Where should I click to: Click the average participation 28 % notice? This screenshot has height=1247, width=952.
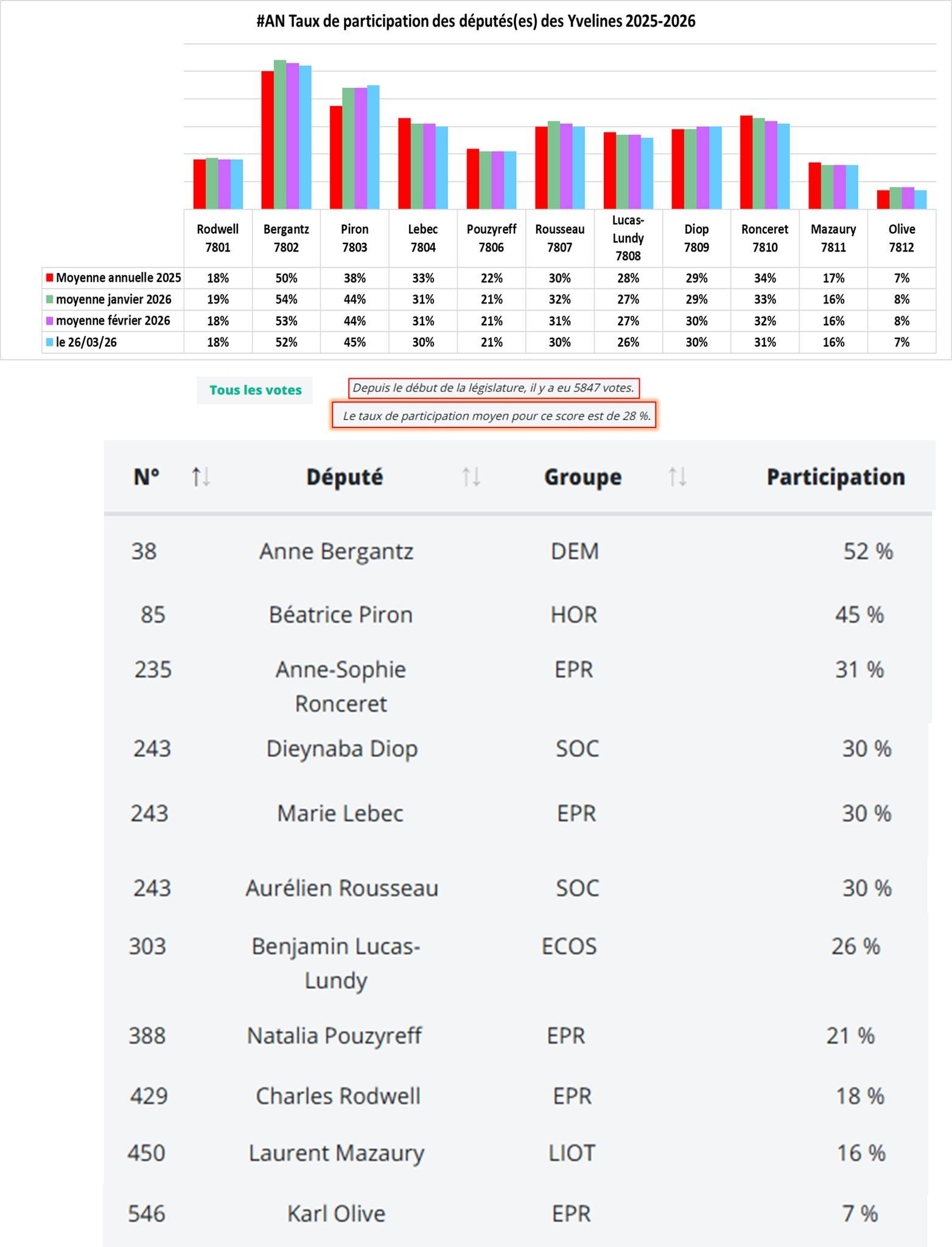click(496, 416)
